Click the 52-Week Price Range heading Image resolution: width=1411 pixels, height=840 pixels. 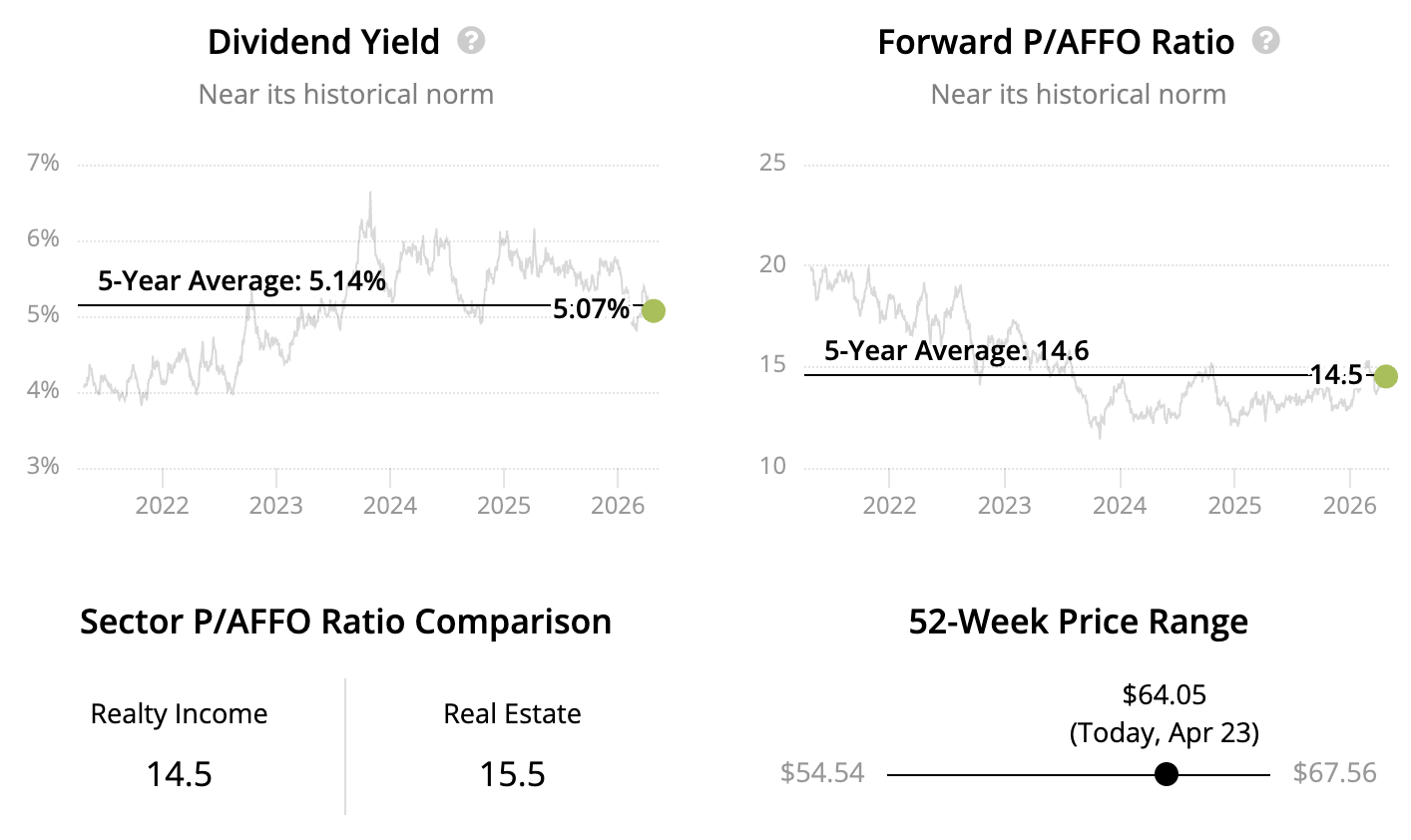pyautogui.click(x=1078, y=622)
